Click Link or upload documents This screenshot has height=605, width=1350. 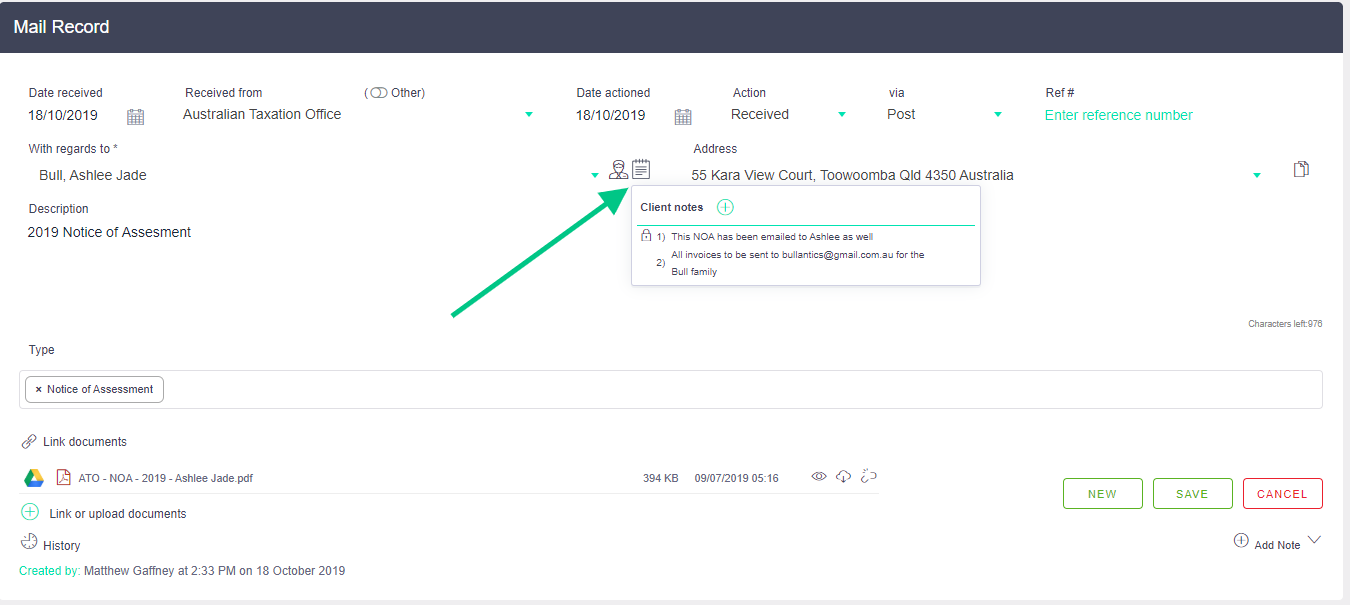click(118, 514)
